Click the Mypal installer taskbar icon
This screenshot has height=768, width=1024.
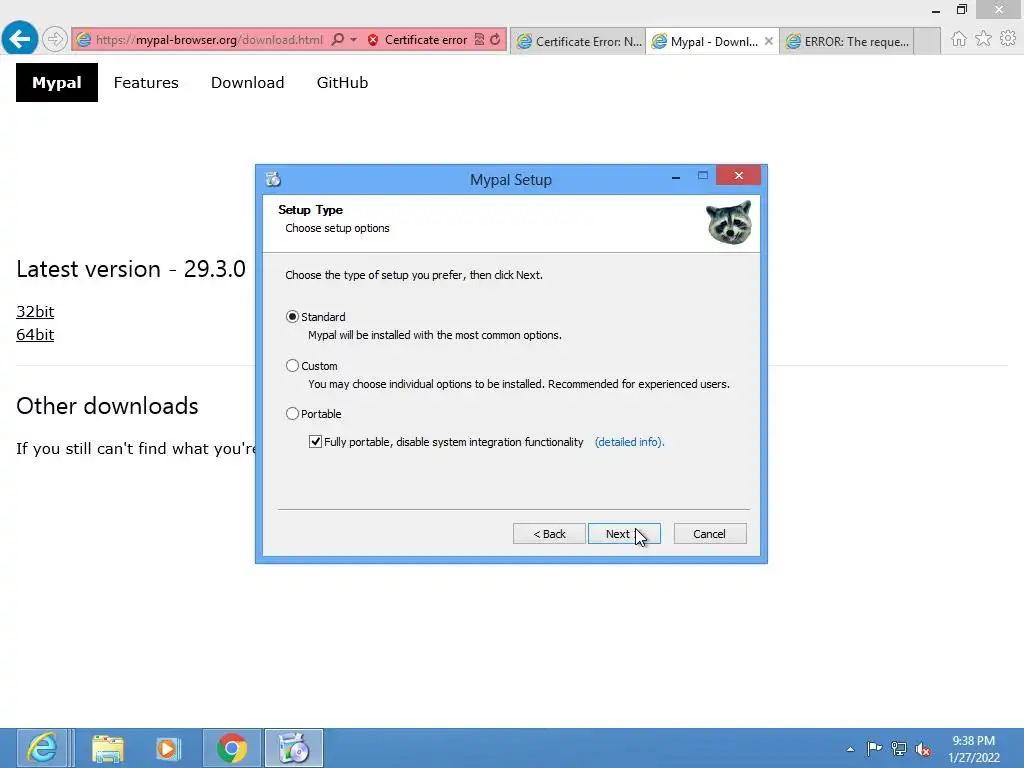293,748
